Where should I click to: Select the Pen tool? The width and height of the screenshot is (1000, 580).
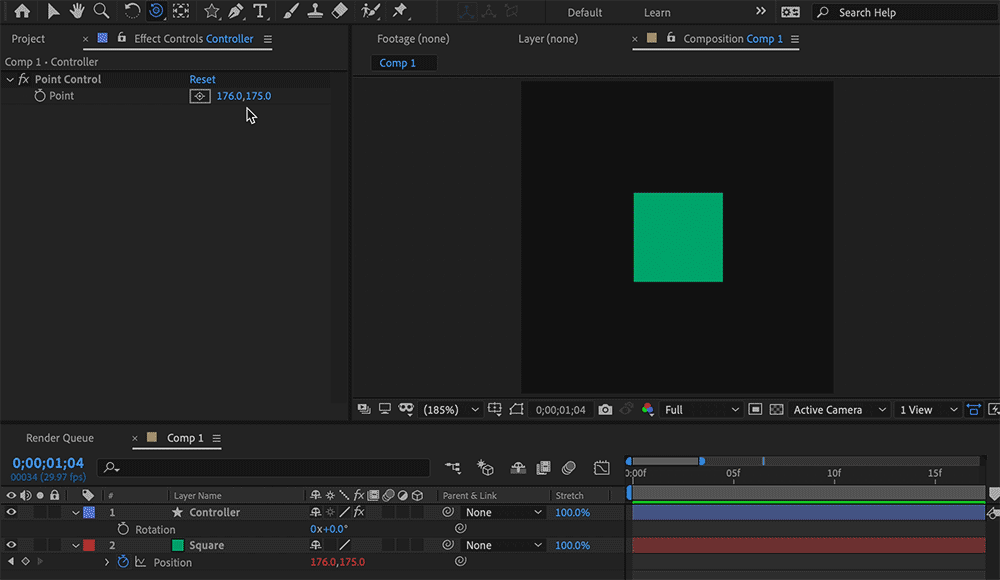click(238, 12)
